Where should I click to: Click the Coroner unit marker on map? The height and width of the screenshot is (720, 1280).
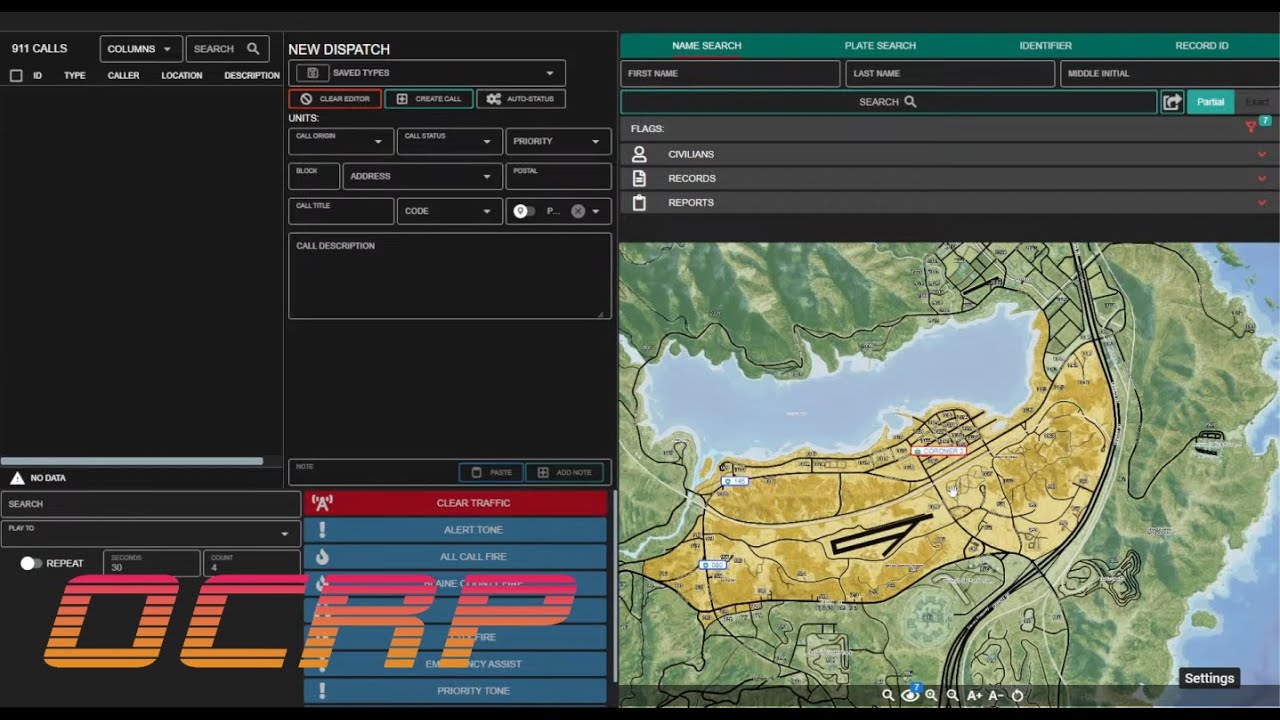tap(939, 451)
